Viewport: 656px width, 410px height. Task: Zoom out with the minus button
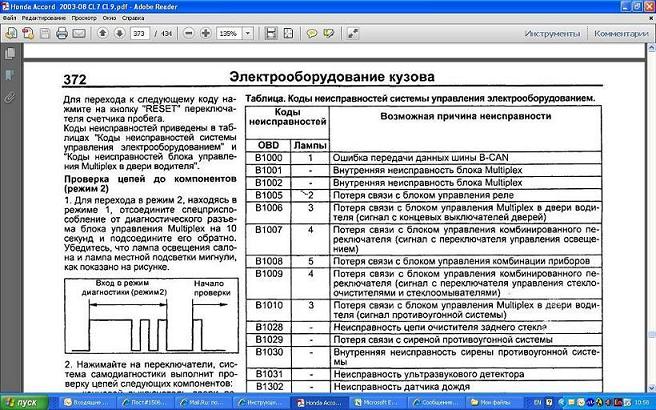tap(189, 33)
